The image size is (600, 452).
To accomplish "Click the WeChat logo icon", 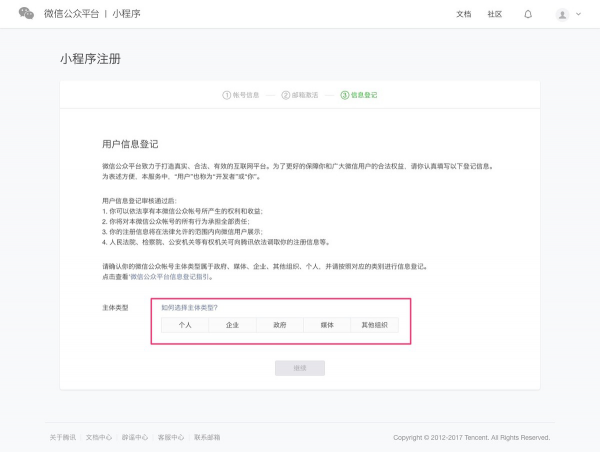I will (x=27, y=14).
